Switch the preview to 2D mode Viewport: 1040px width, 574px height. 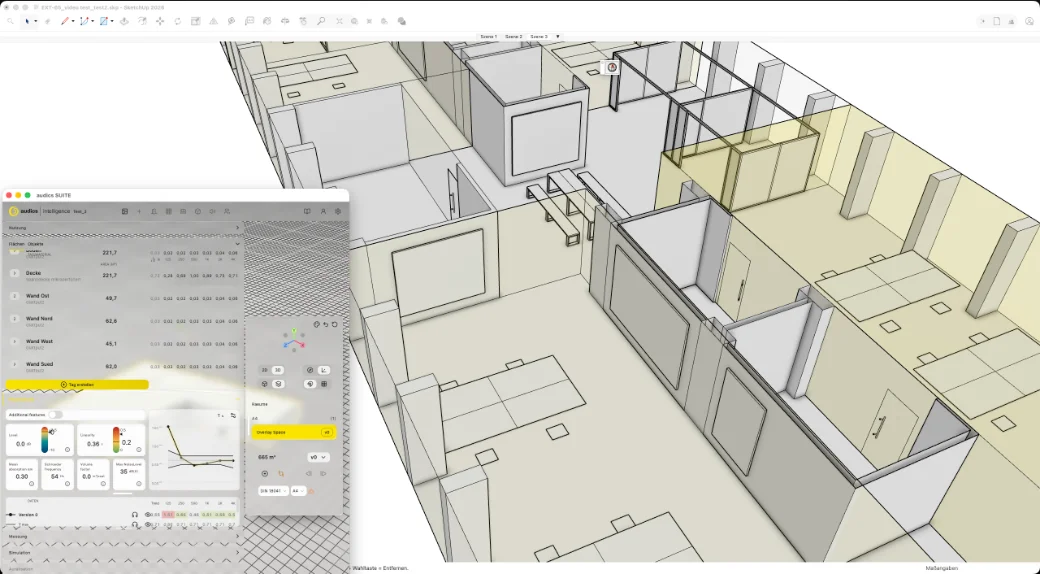tap(265, 370)
